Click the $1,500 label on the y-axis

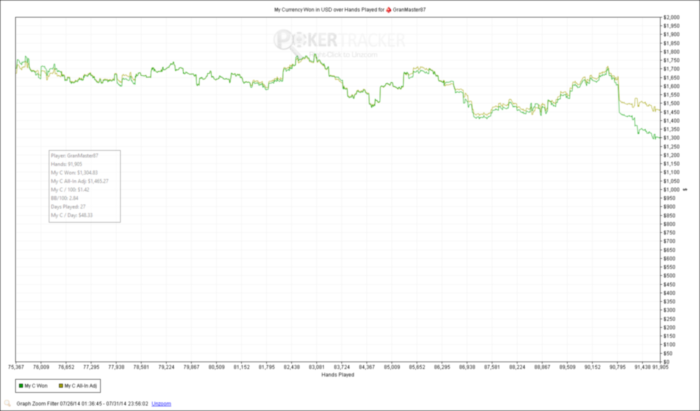point(671,104)
